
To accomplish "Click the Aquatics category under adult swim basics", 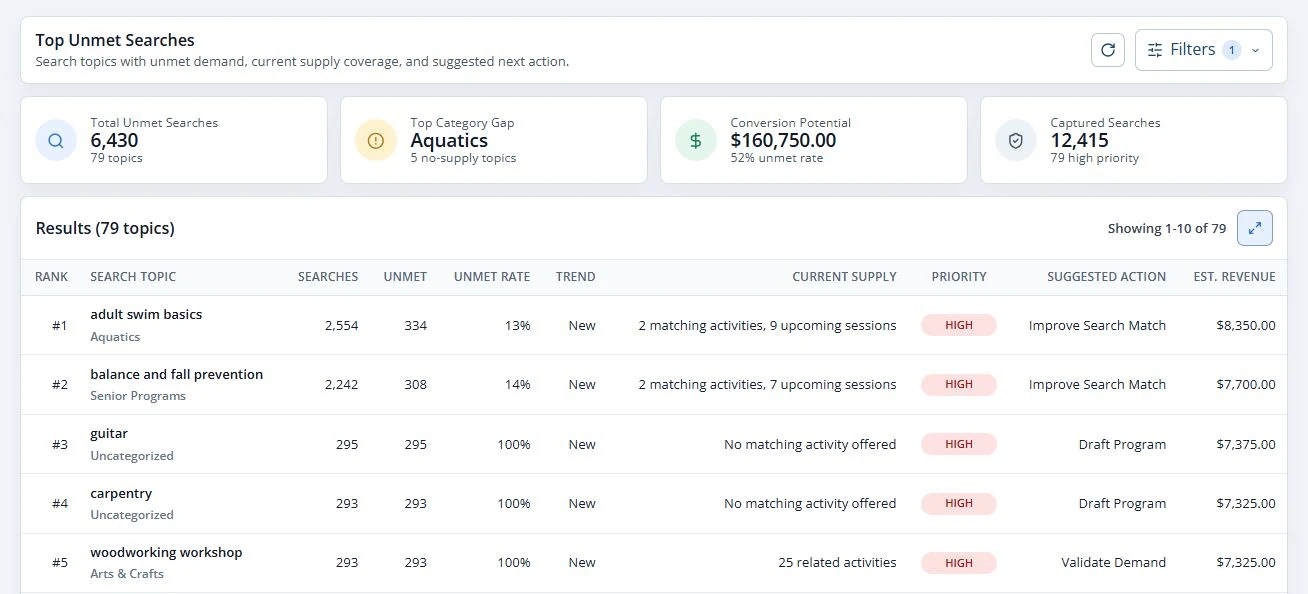I will pyautogui.click(x=115, y=337).
